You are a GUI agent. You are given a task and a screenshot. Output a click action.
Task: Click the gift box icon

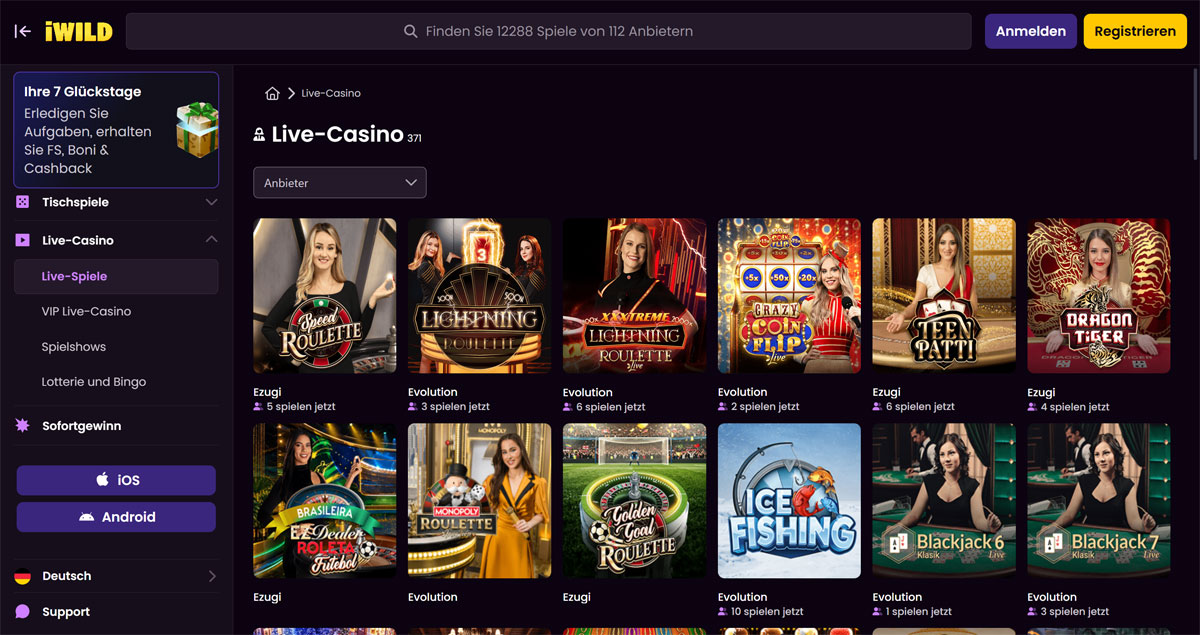pos(197,129)
